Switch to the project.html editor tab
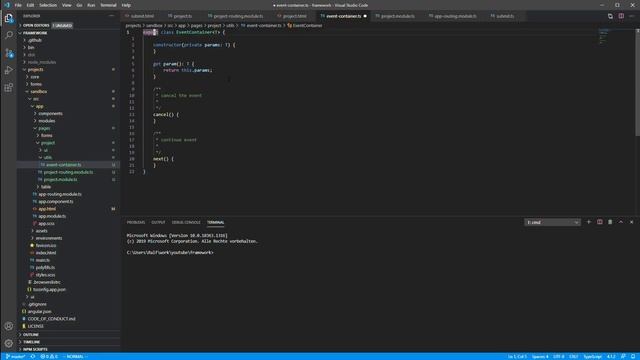Viewport: 640px width, 360px height. (294, 16)
